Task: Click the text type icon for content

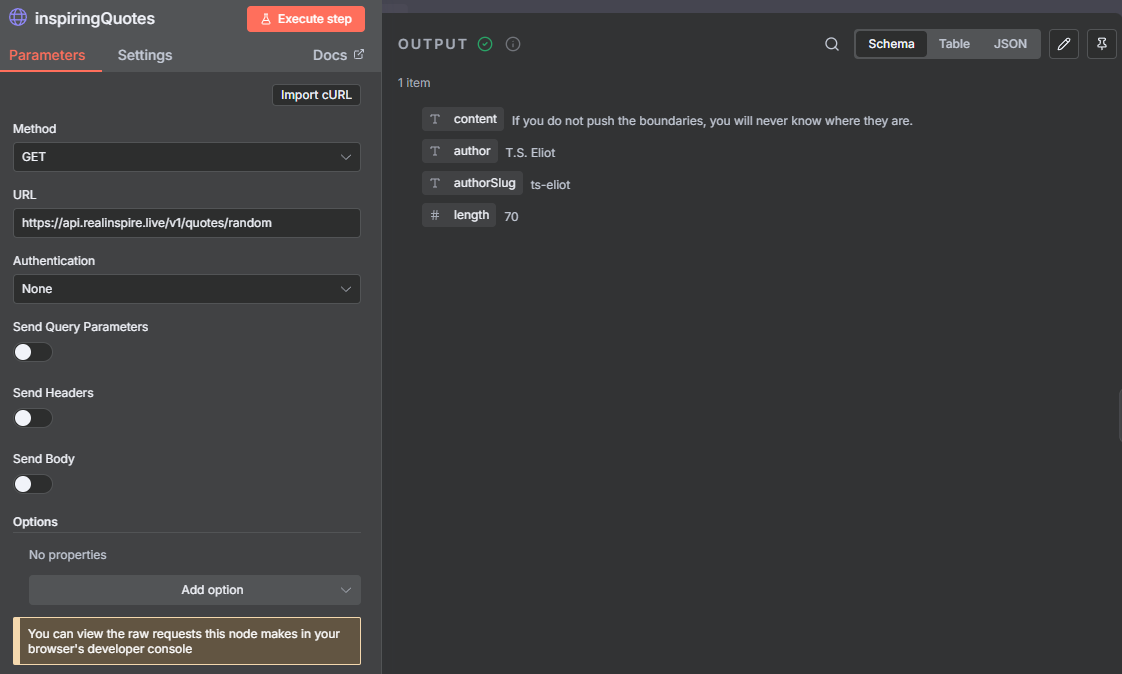Action: 435,119
